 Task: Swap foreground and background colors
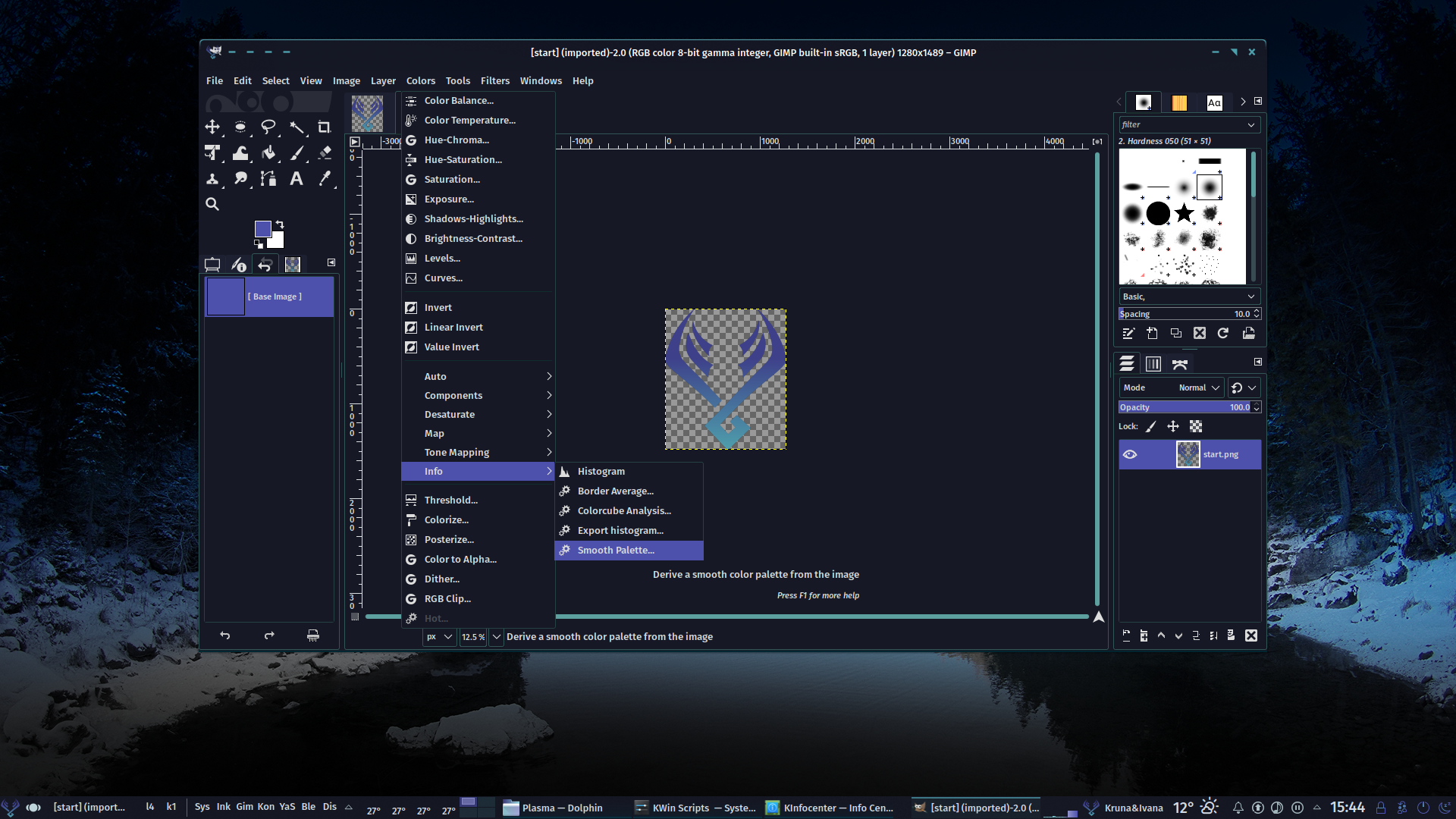click(x=280, y=224)
